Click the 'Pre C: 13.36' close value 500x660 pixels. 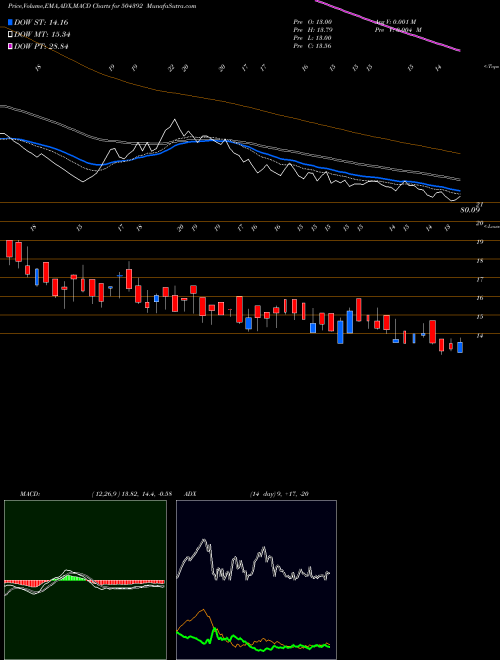coord(313,46)
